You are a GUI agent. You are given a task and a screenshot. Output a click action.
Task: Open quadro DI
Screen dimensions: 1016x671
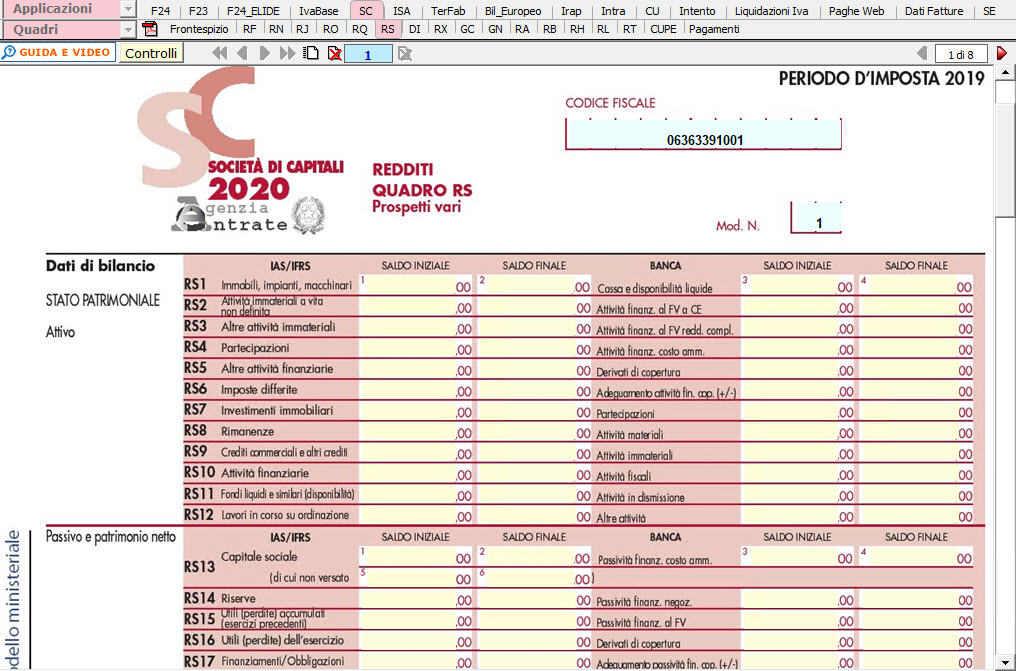click(x=415, y=29)
